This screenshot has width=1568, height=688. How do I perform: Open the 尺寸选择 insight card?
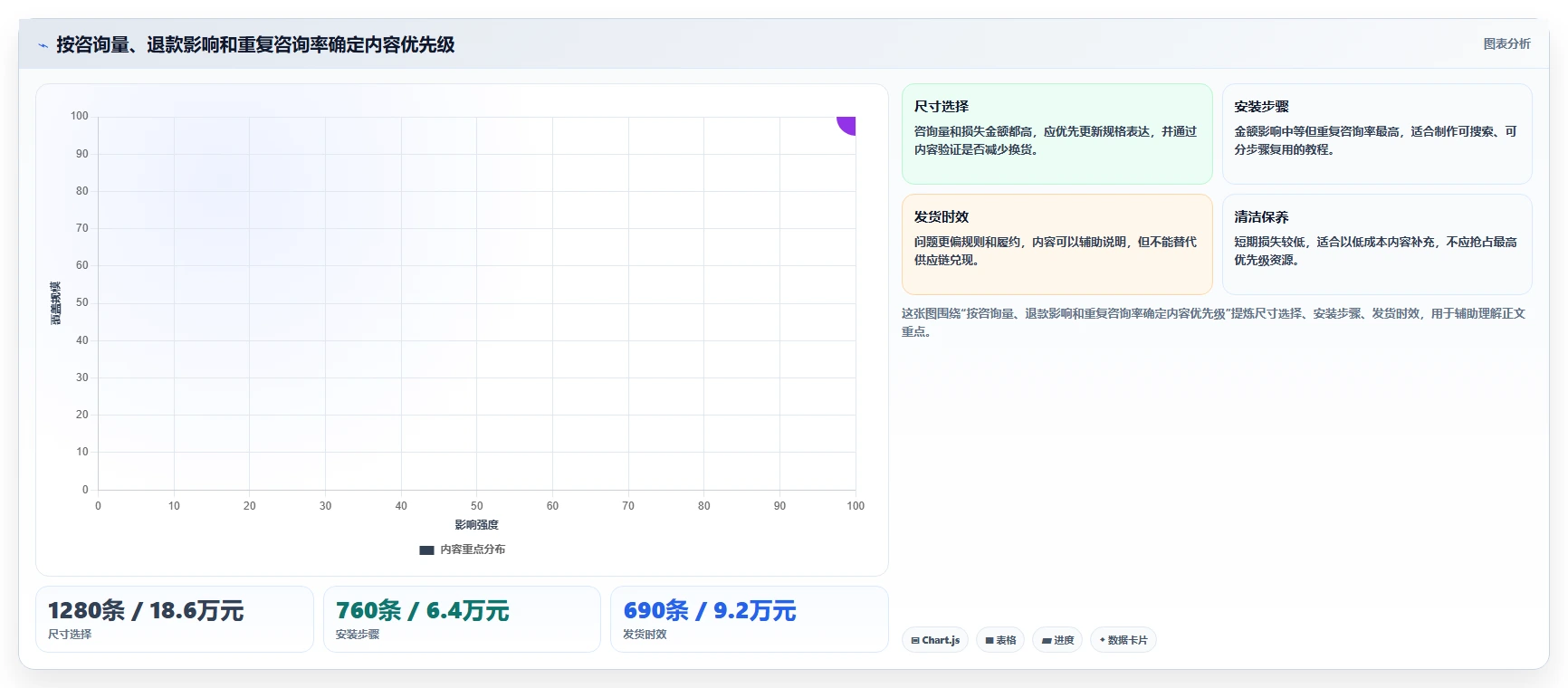click(x=1056, y=134)
